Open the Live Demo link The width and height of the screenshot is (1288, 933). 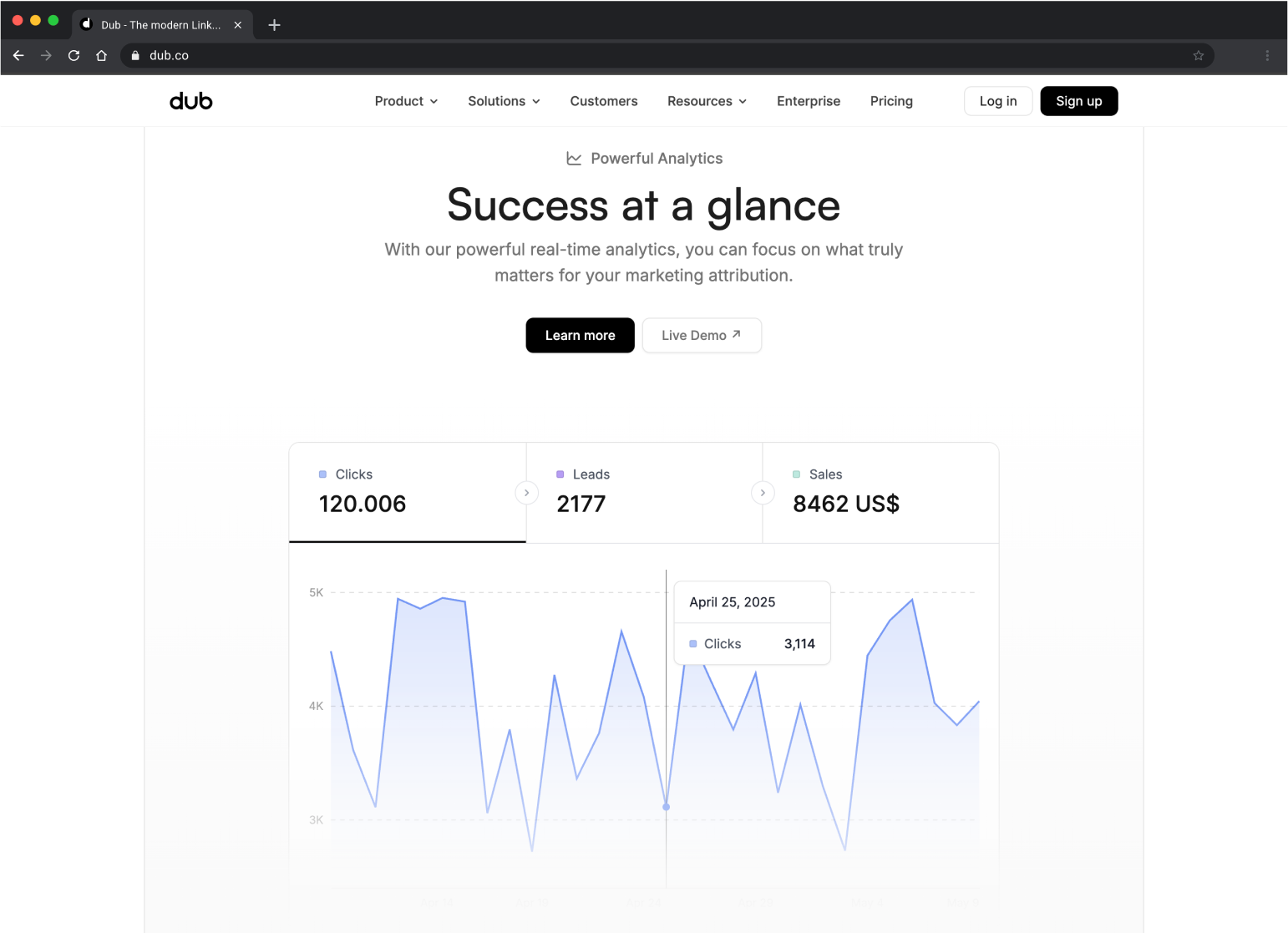pyautogui.click(x=701, y=335)
